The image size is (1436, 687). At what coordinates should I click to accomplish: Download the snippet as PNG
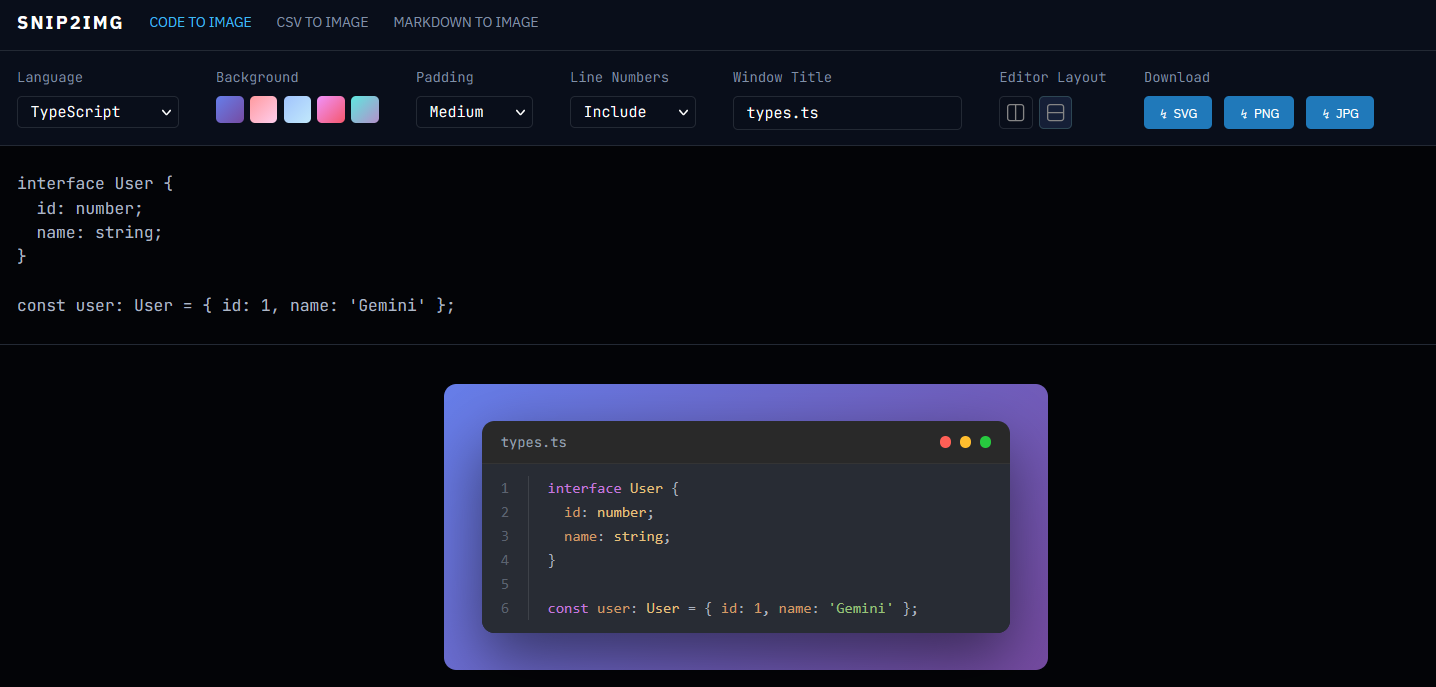pyautogui.click(x=1258, y=113)
